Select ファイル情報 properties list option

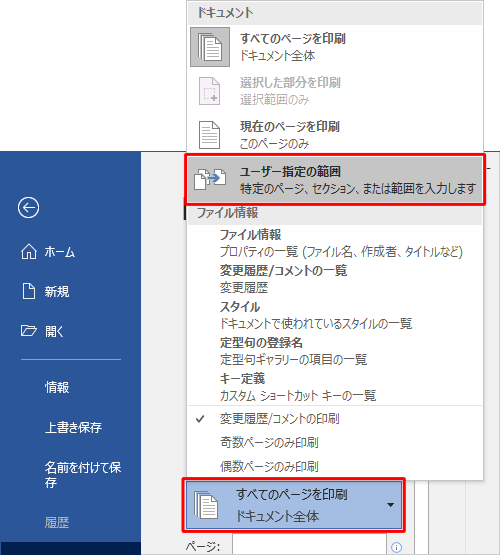tap(334, 243)
